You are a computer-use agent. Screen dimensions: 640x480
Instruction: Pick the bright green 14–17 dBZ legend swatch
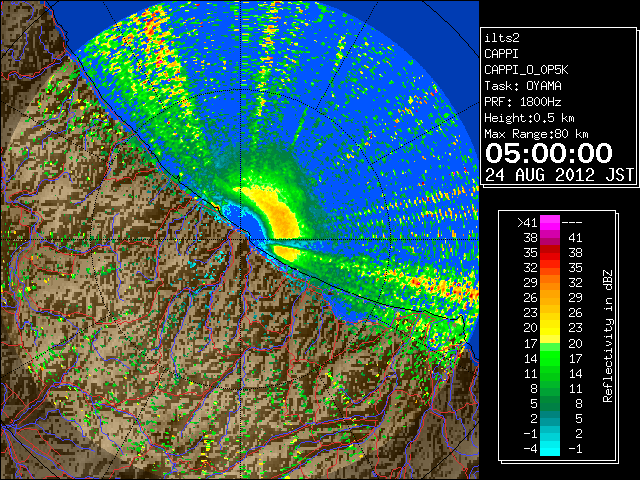550,358
